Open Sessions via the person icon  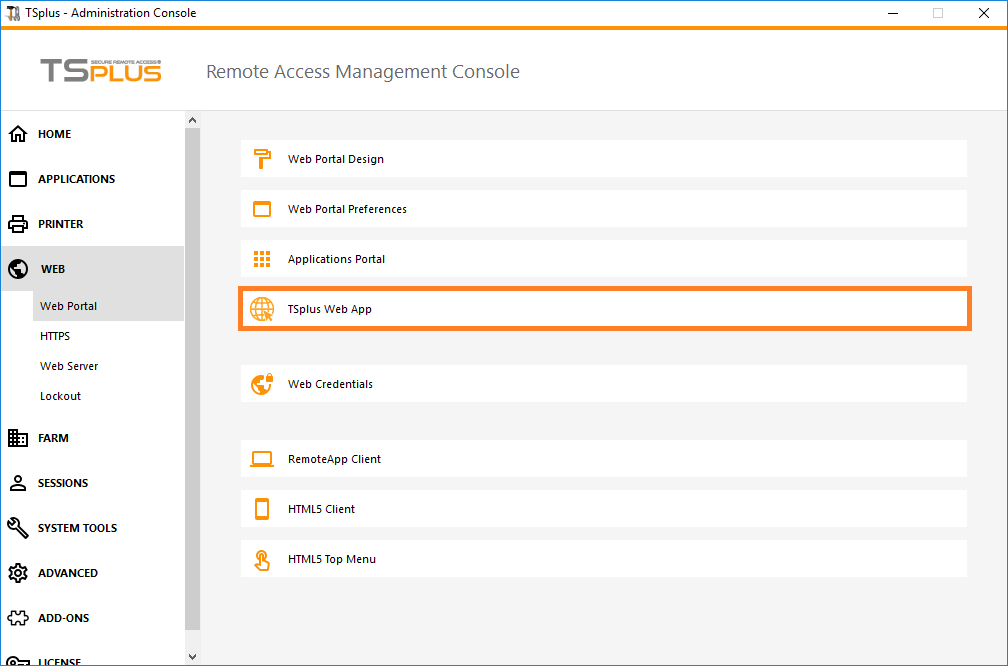pos(18,483)
